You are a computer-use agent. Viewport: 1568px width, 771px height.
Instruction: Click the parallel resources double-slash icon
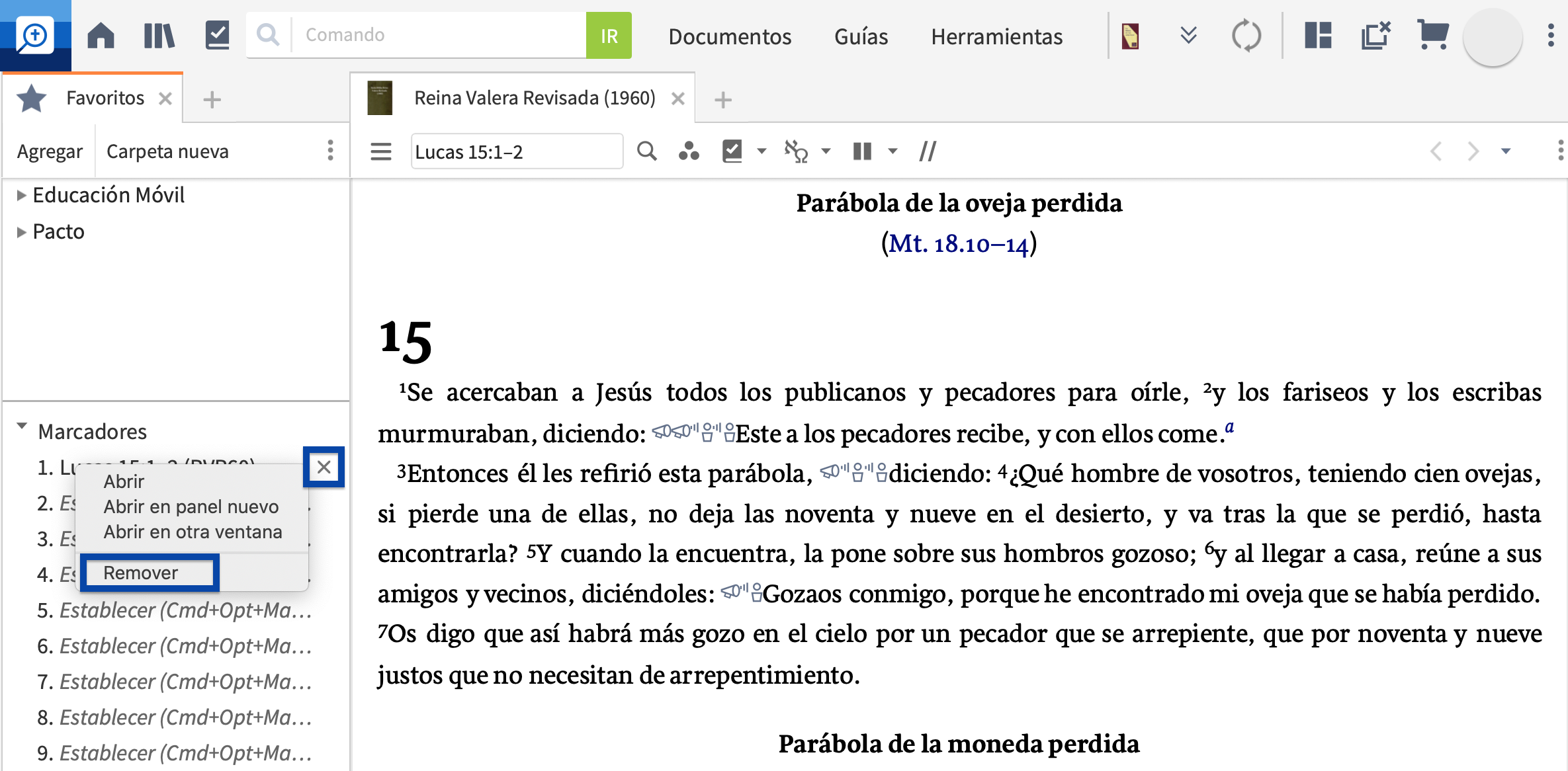(928, 151)
